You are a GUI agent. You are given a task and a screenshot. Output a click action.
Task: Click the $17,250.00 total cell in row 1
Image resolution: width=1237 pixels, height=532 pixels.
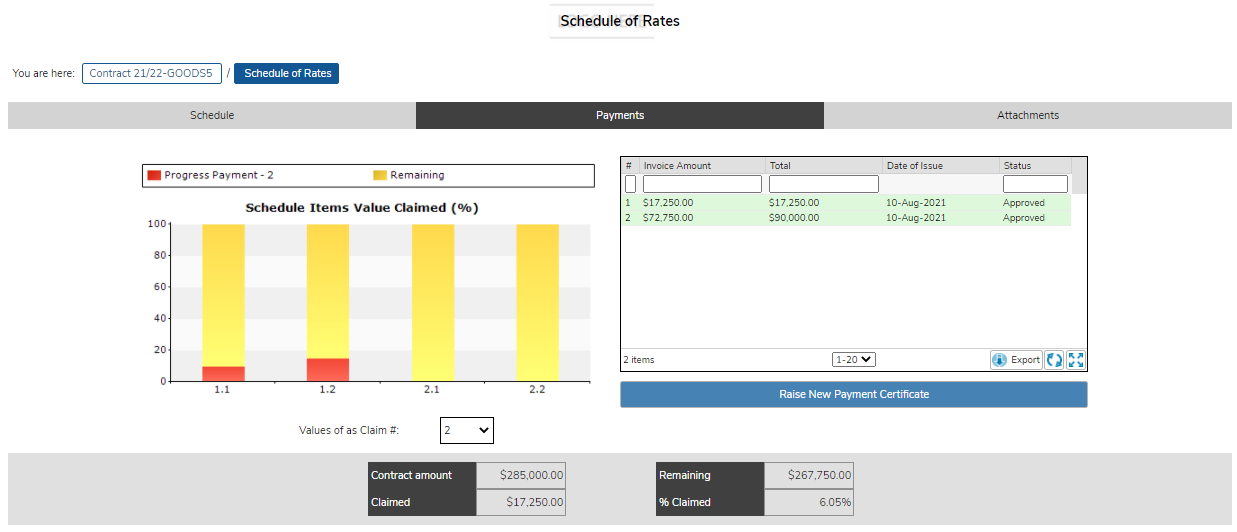coord(794,202)
